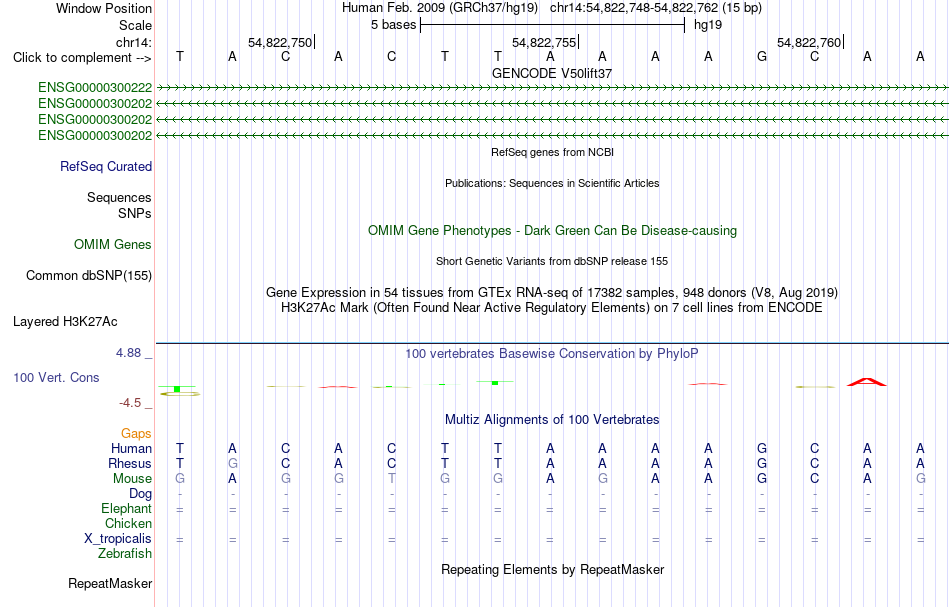Select the Mouse alignment row label
The width and height of the screenshot is (950, 607).
pyautogui.click(x=132, y=479)
